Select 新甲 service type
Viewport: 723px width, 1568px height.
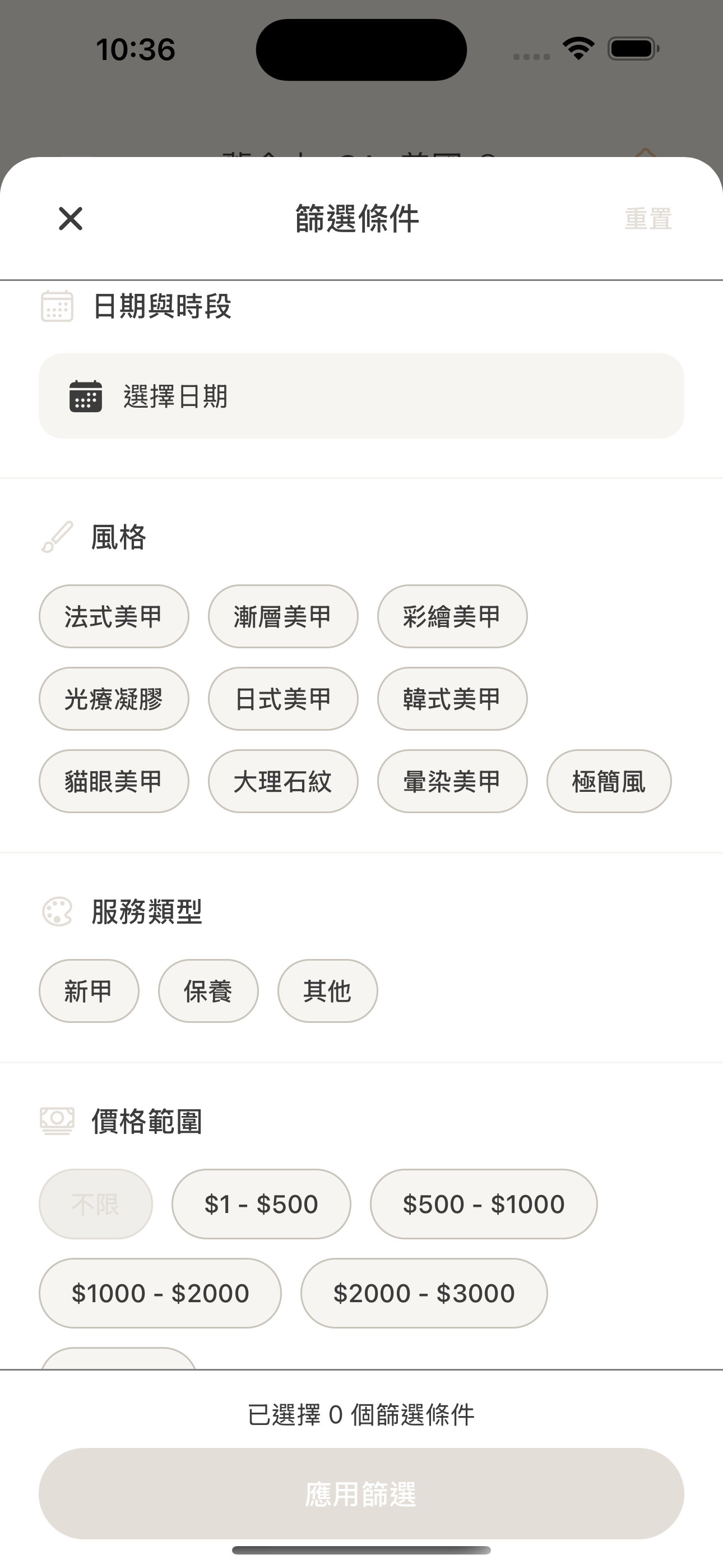click(89, 991)
